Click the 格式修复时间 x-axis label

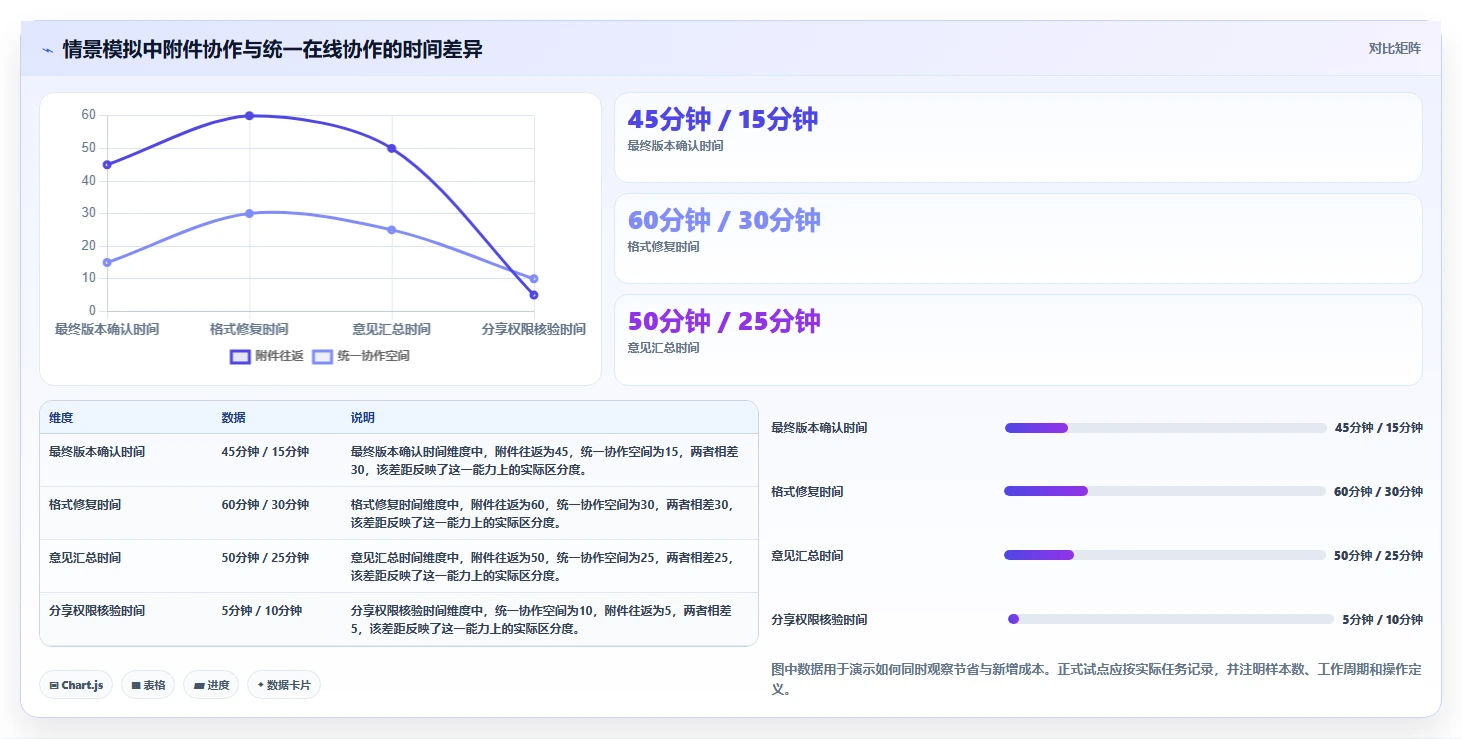coord(249,329)
